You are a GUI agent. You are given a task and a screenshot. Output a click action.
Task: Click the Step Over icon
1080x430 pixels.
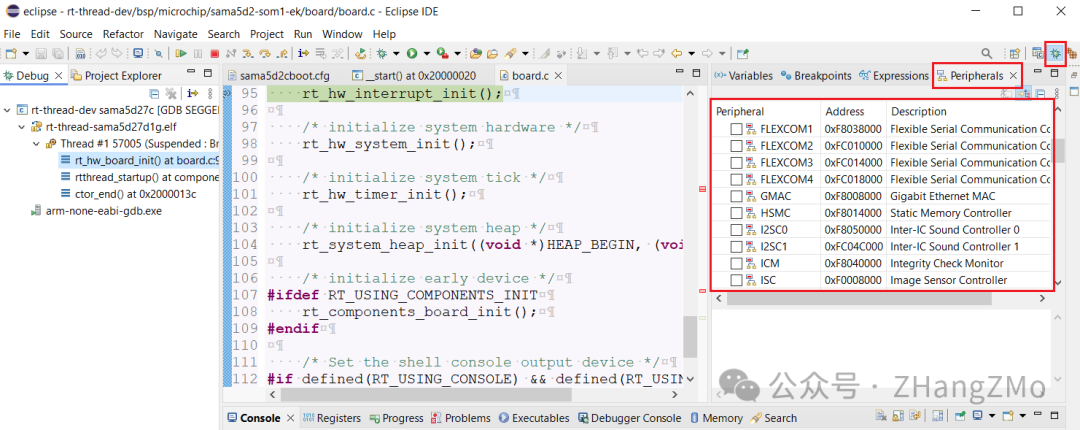(x=265, y=53)
